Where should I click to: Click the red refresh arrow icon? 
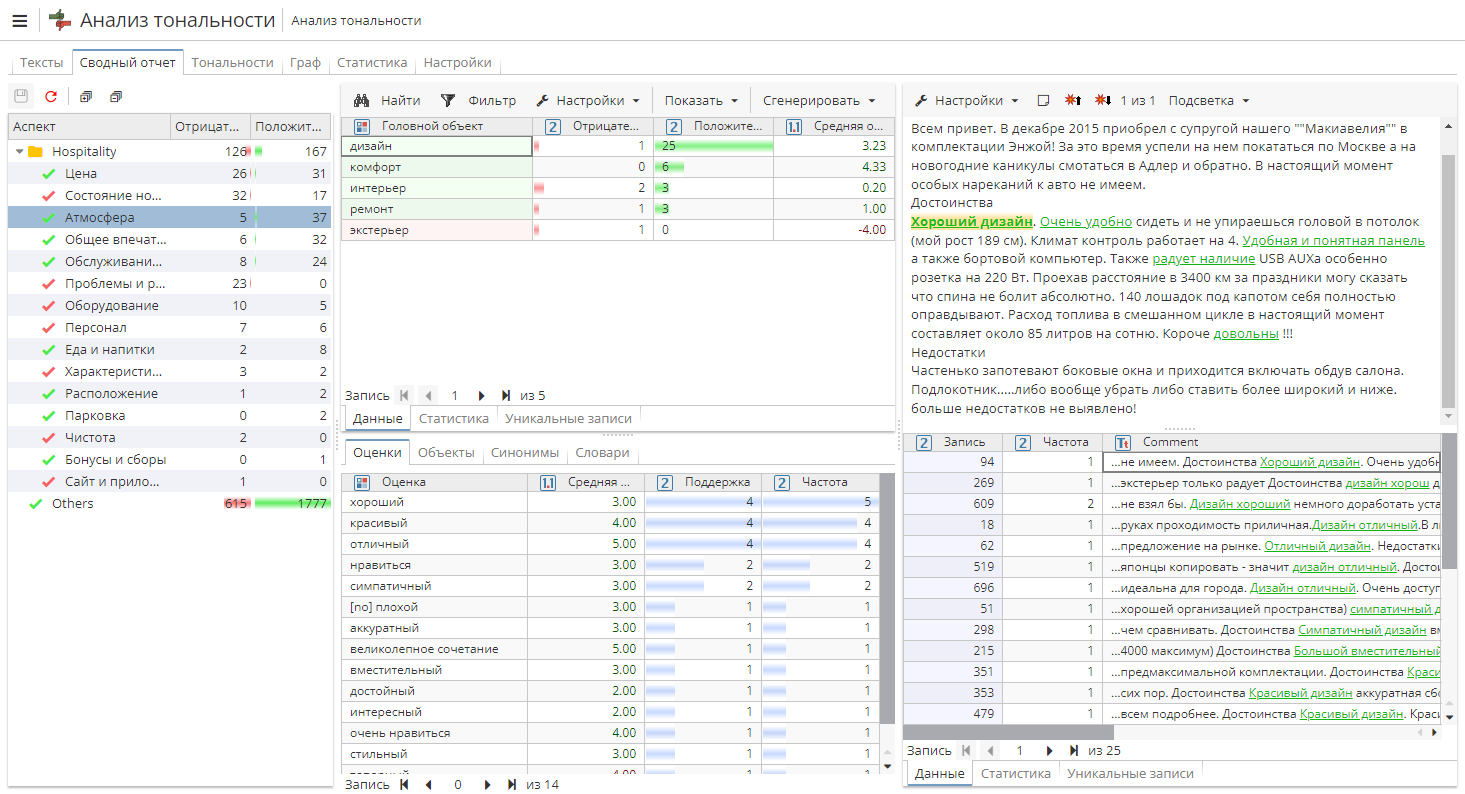(x=51, y=97)
